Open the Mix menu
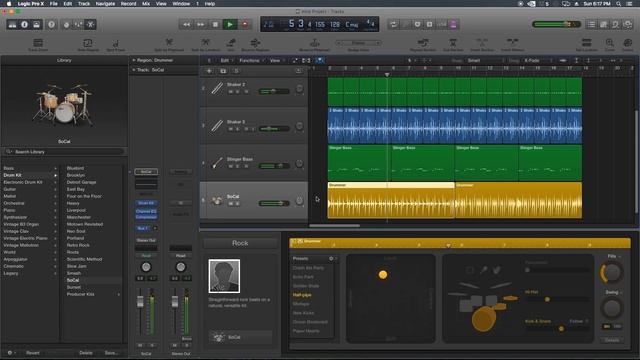 146,4
